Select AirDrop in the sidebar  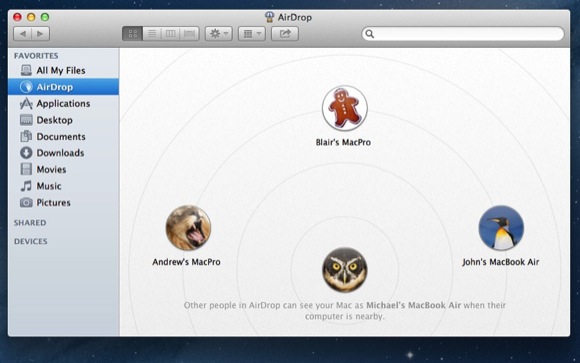[63, 87]
